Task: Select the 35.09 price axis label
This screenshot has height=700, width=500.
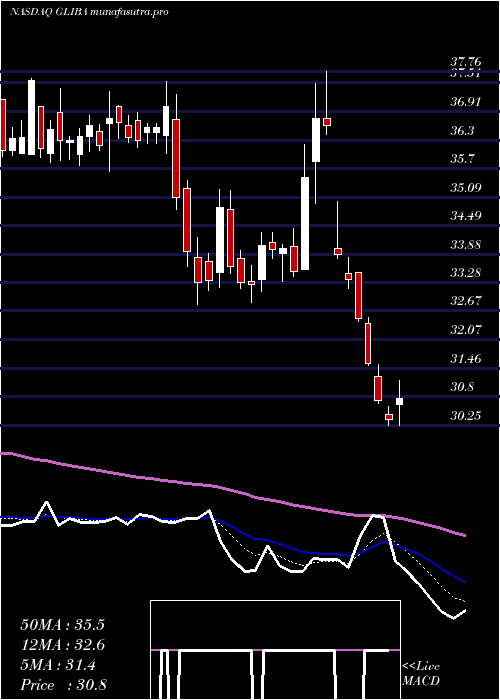Action: click(x=466, y=188)
